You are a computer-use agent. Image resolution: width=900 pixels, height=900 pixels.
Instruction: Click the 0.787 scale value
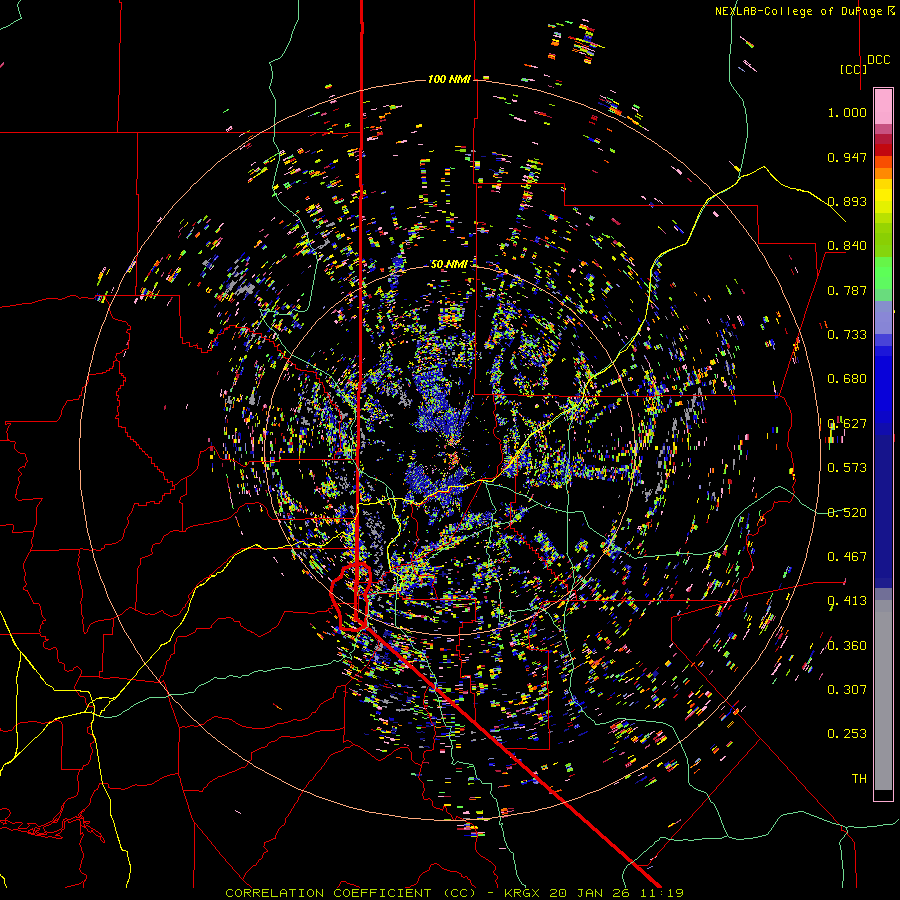(x=847, y=290)
